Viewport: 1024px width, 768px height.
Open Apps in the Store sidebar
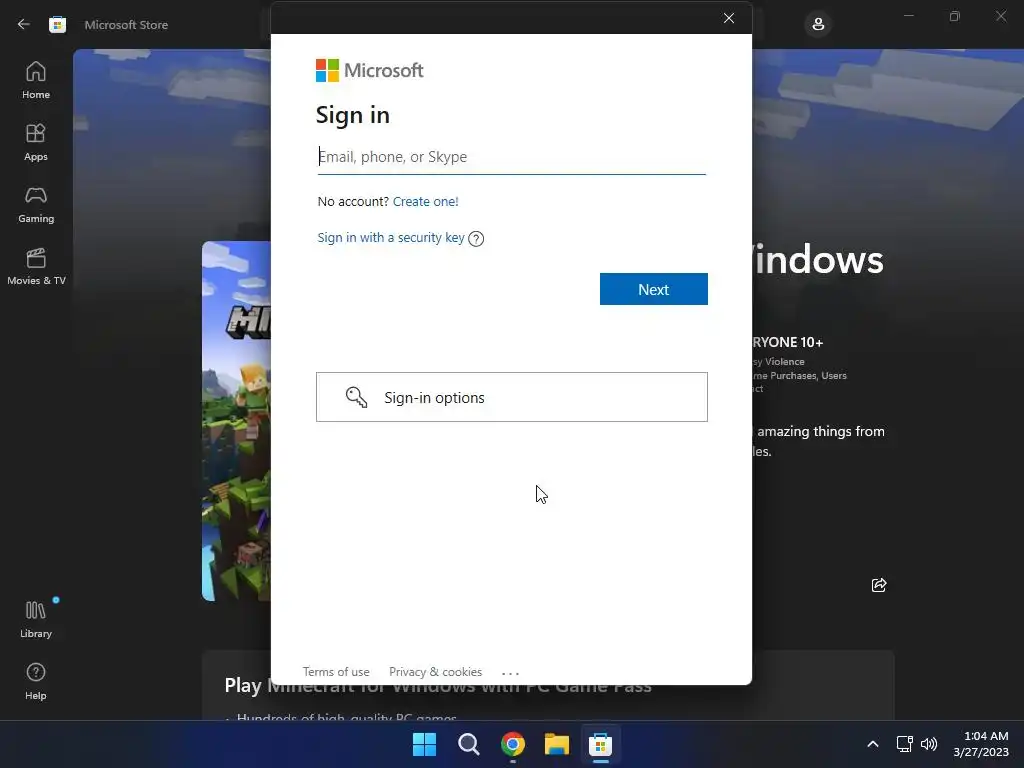36,142
